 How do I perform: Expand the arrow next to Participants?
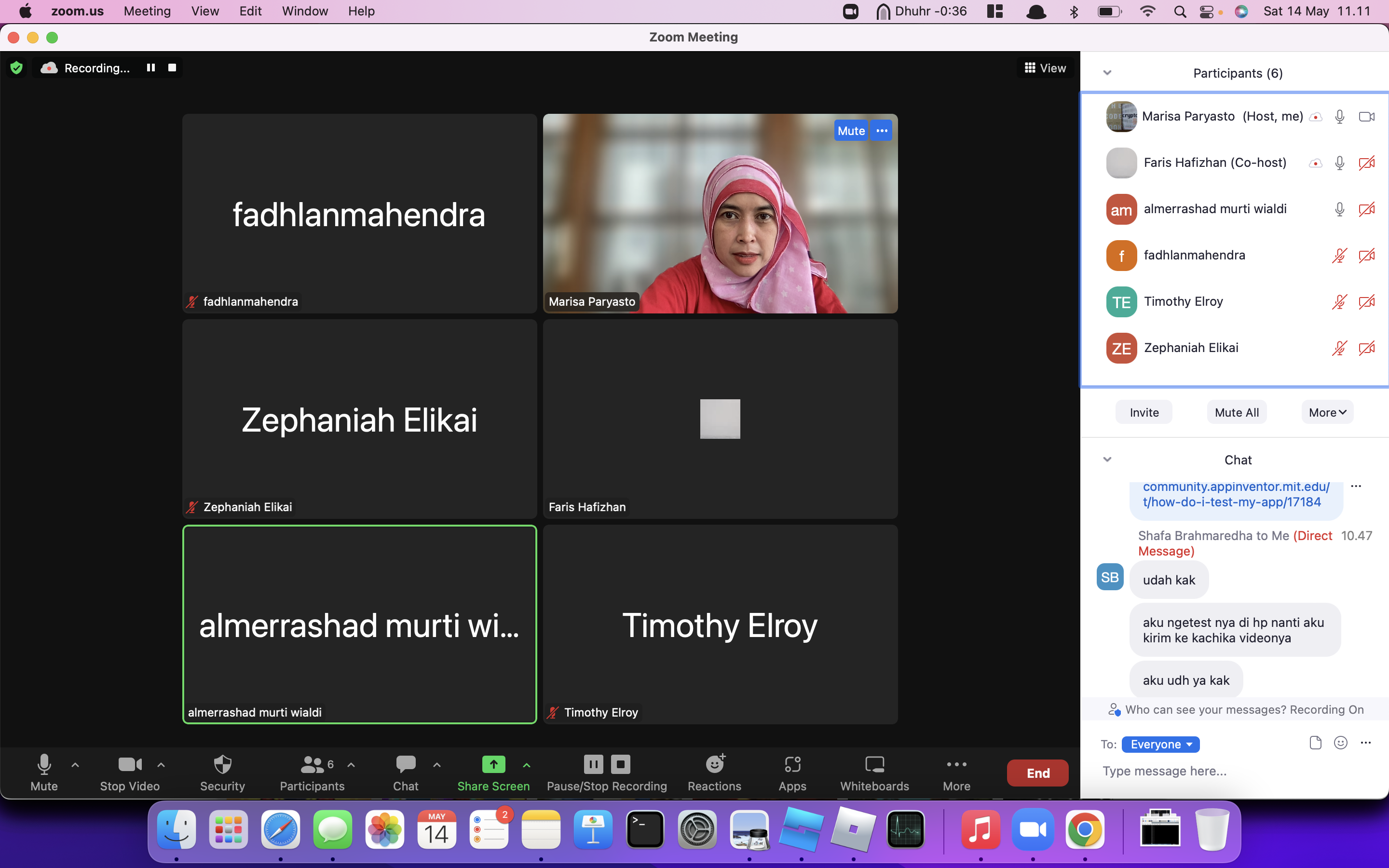pos(351,765)
